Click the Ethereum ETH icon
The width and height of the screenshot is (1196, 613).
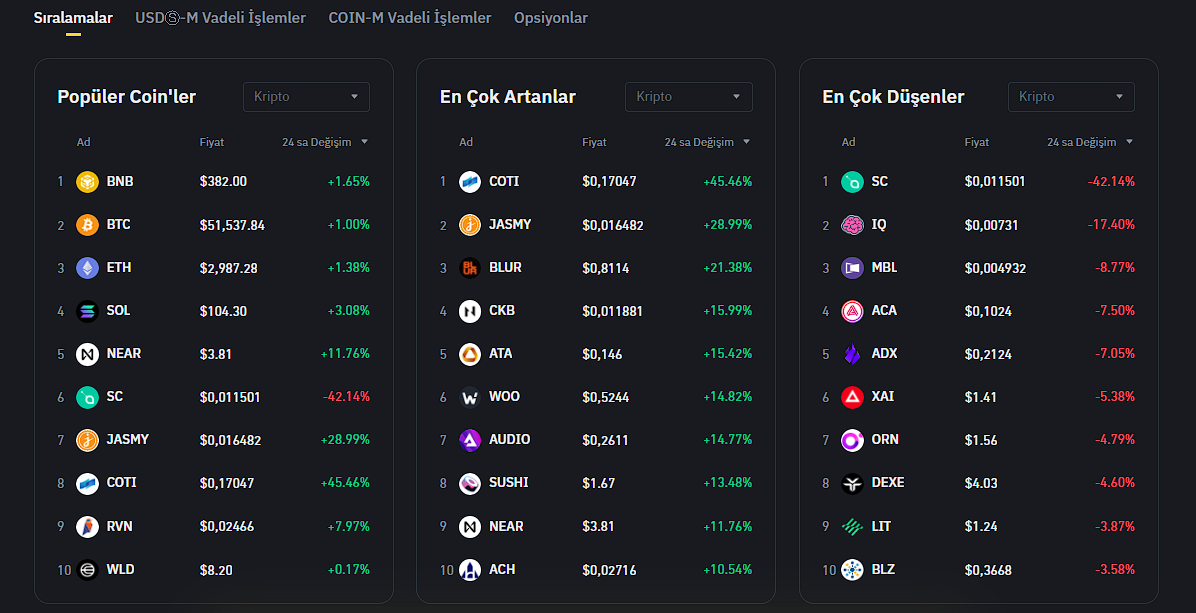(87, 268)
